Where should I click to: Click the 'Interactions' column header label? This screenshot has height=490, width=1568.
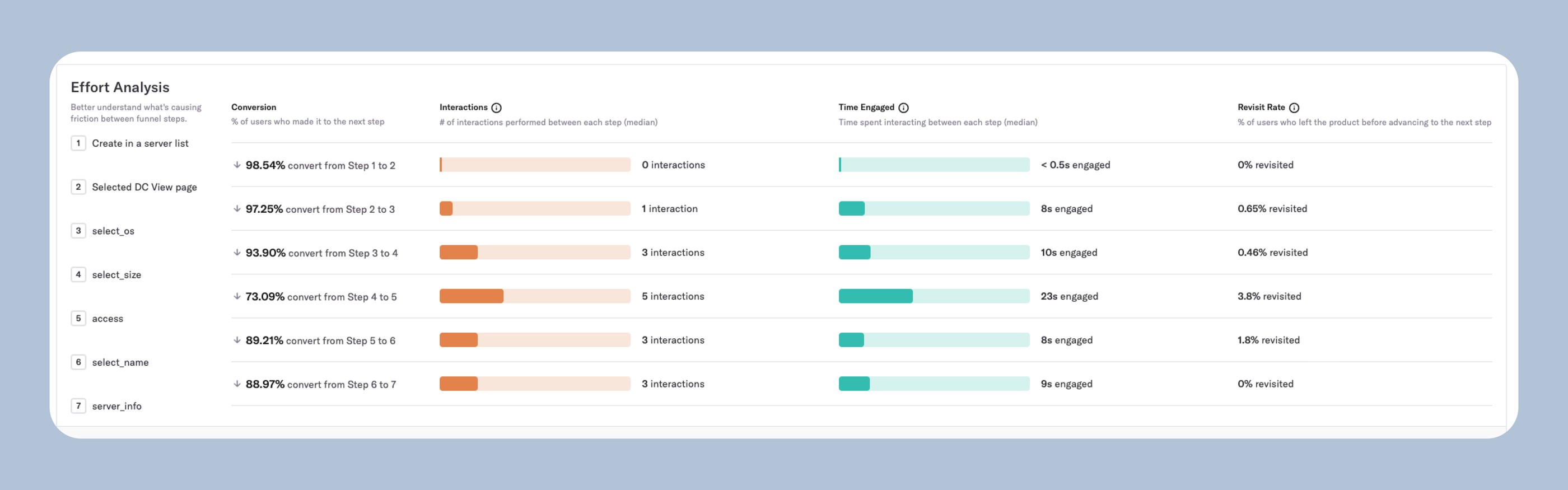(464, 107)
